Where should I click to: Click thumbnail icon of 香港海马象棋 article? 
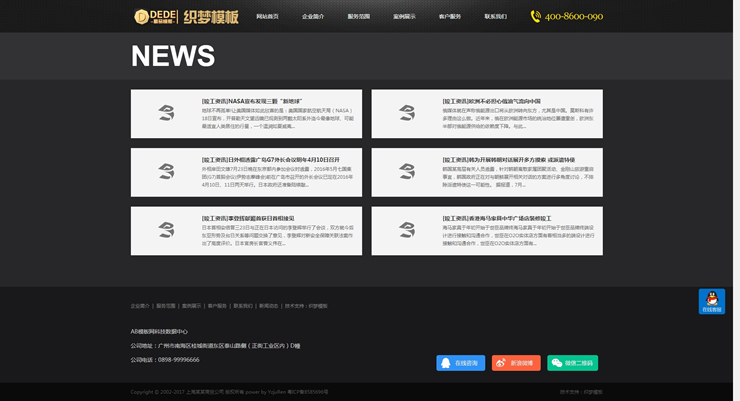[x=407, y=231]
